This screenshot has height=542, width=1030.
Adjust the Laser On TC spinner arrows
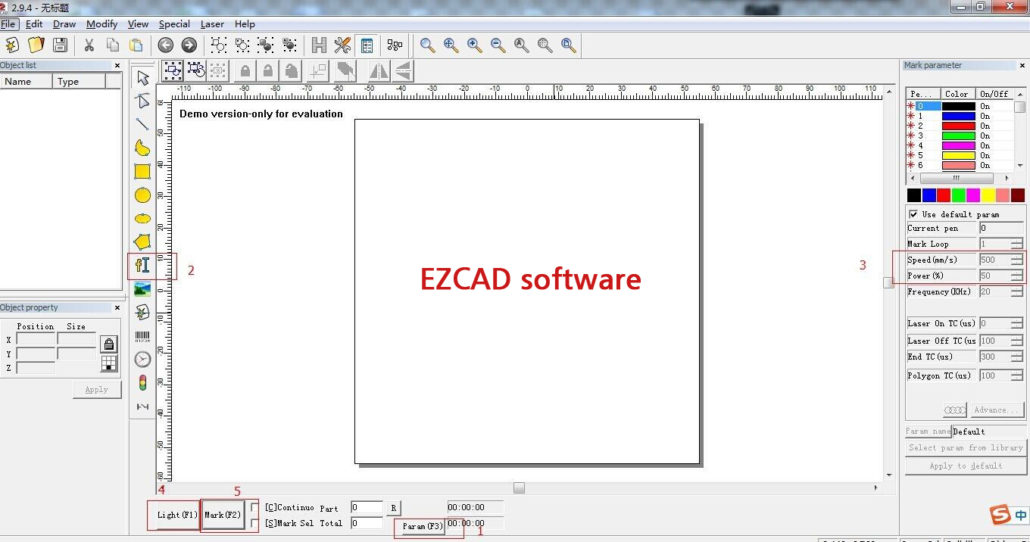(1017, 323)
